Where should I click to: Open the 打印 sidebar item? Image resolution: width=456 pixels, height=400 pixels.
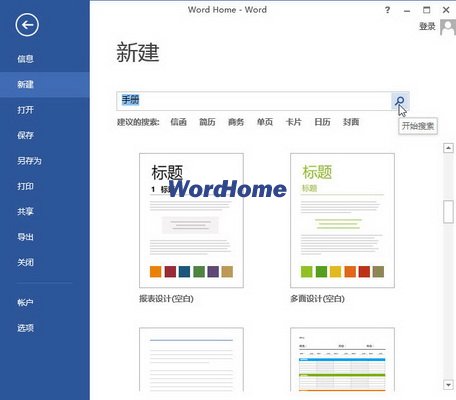[25, 186]
